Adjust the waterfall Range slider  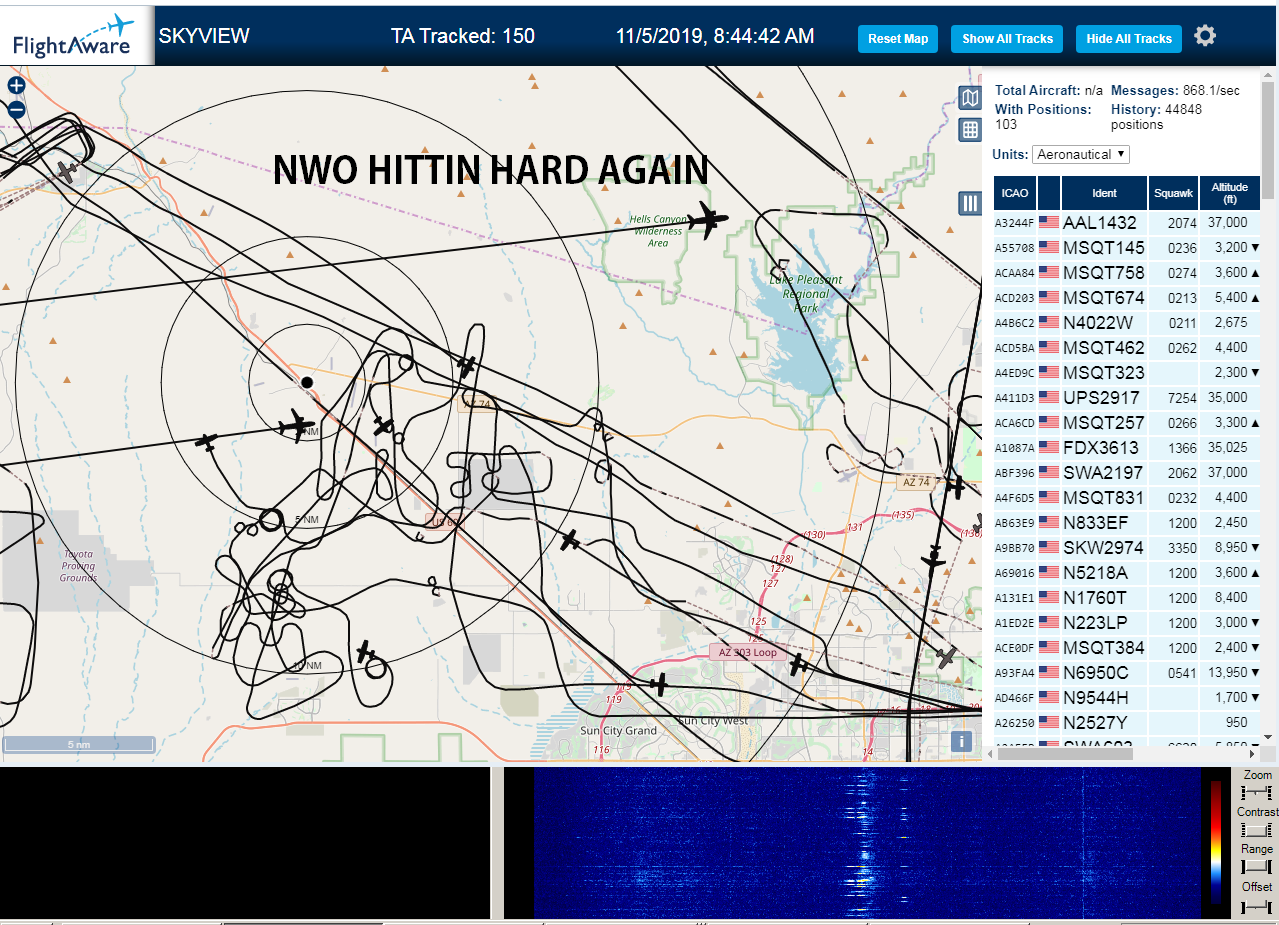(x=1258, y=866)
